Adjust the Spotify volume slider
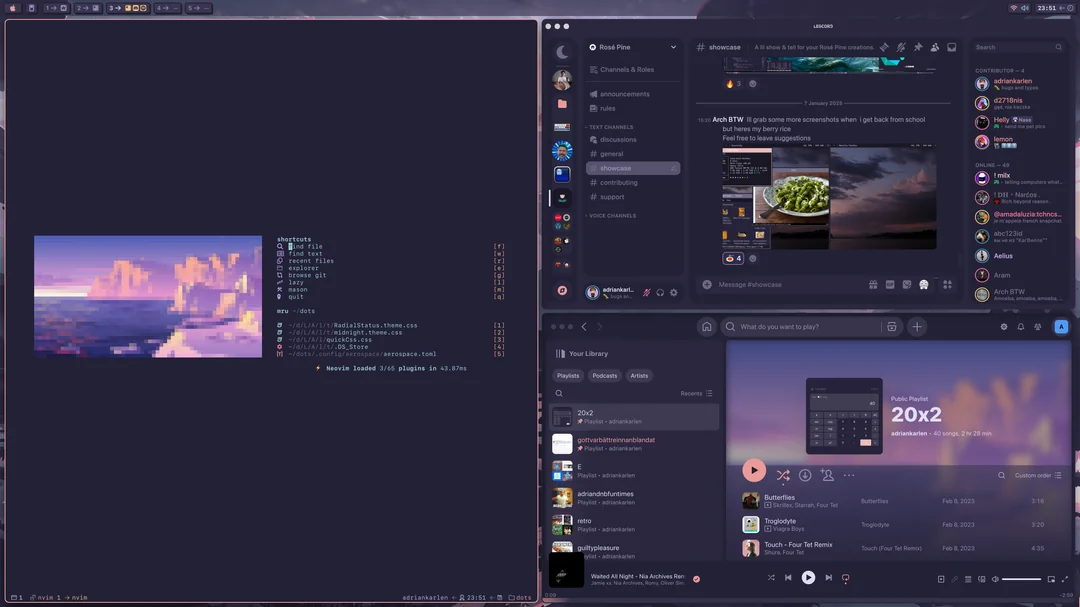Screen dimensions: 1080x607 (1021, 579)
